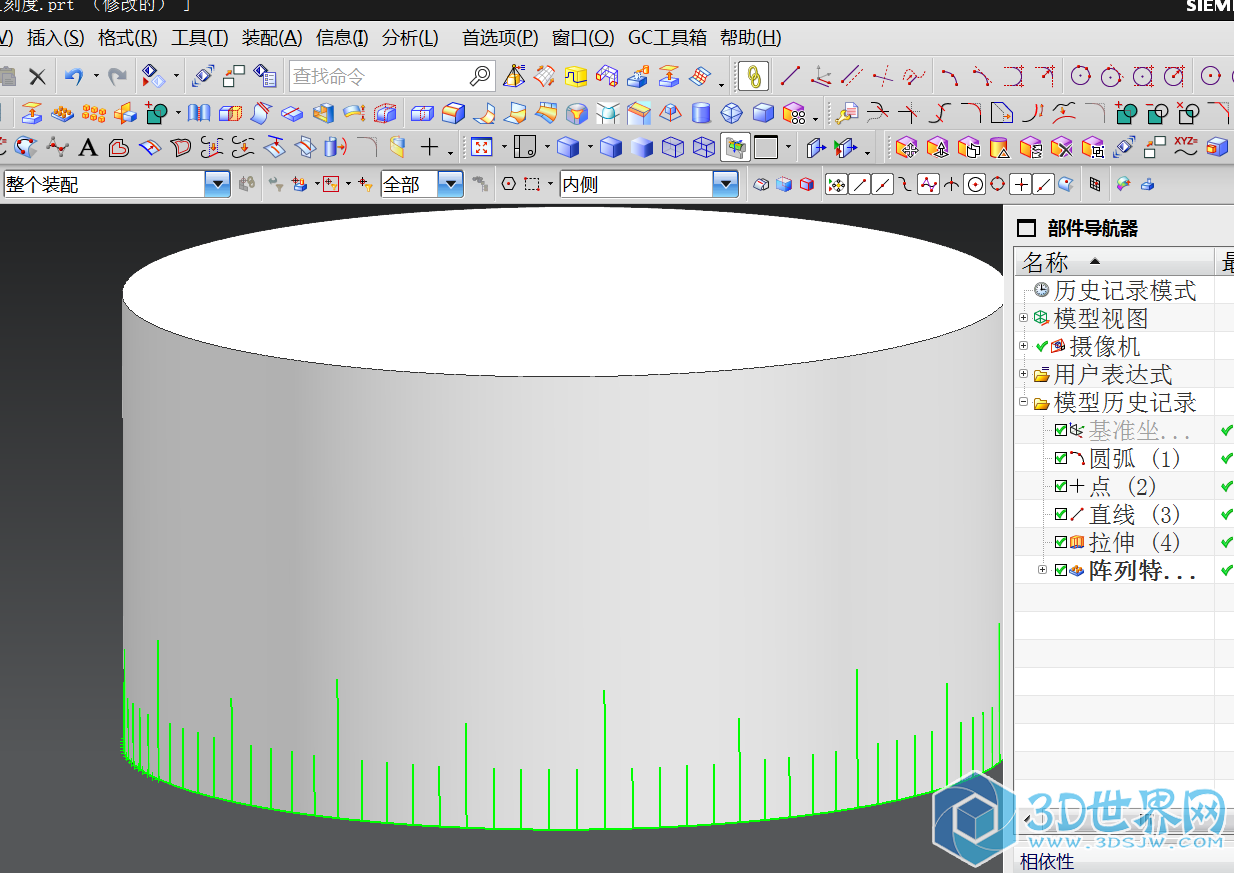Collapse the 模型历史记录 tree node

[1023, 402]
